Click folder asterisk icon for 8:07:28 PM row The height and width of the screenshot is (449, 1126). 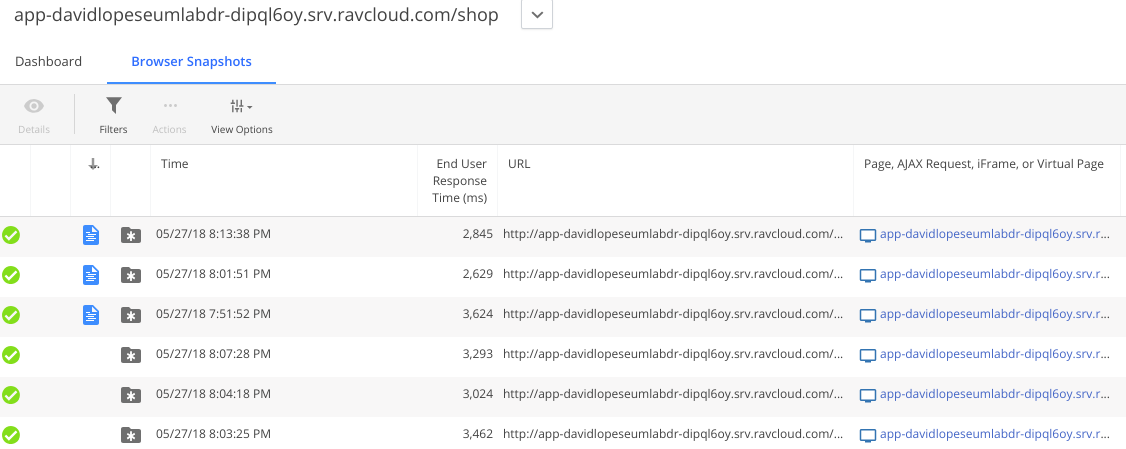(130, 355)
